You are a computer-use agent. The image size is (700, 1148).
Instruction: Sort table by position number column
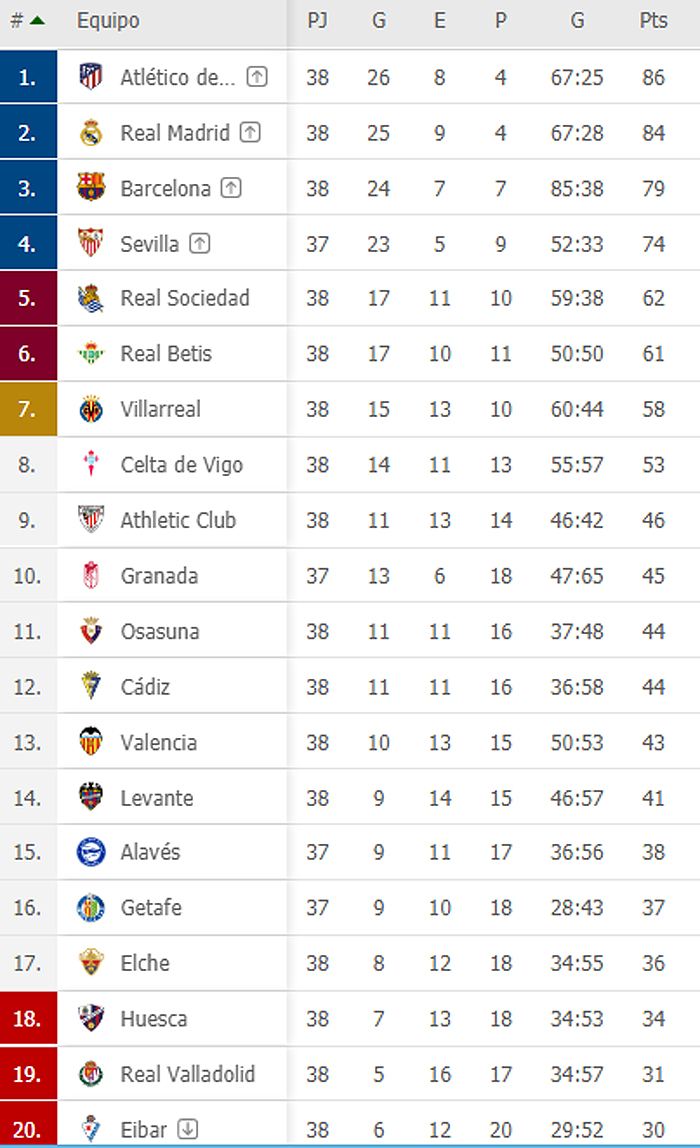[x=26, y=20]
